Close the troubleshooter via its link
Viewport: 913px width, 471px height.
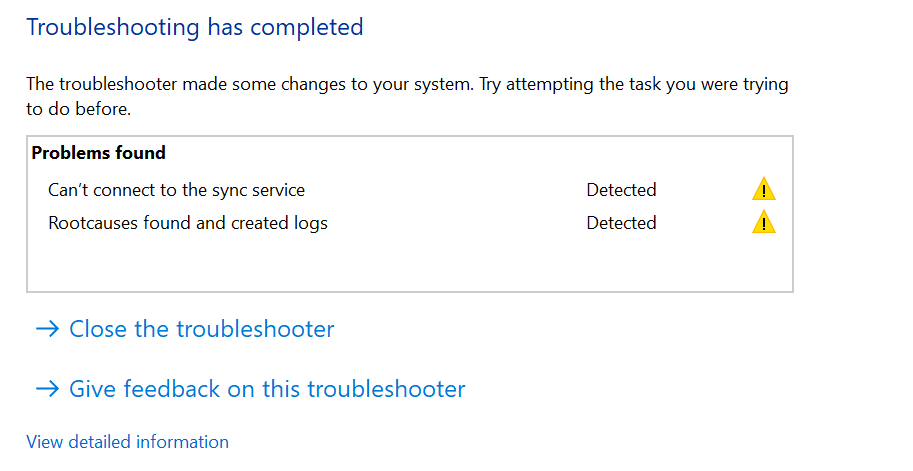pos(201,329)
